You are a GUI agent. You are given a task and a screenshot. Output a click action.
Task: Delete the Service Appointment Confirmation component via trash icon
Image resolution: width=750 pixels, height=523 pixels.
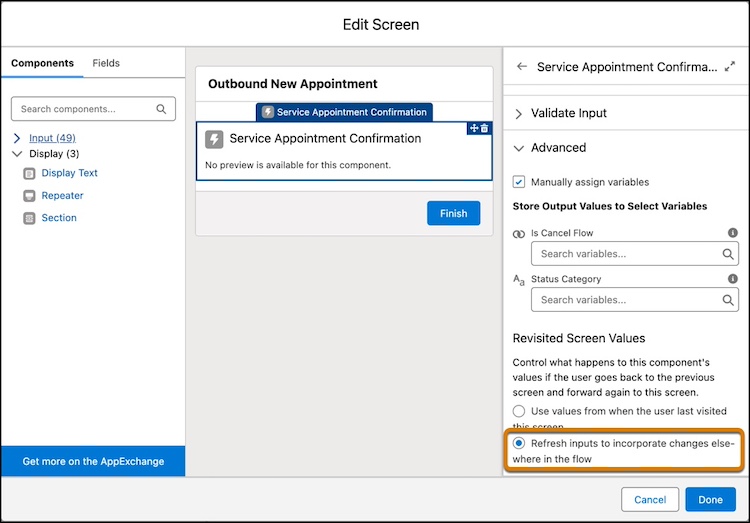[x=485, y=128]
